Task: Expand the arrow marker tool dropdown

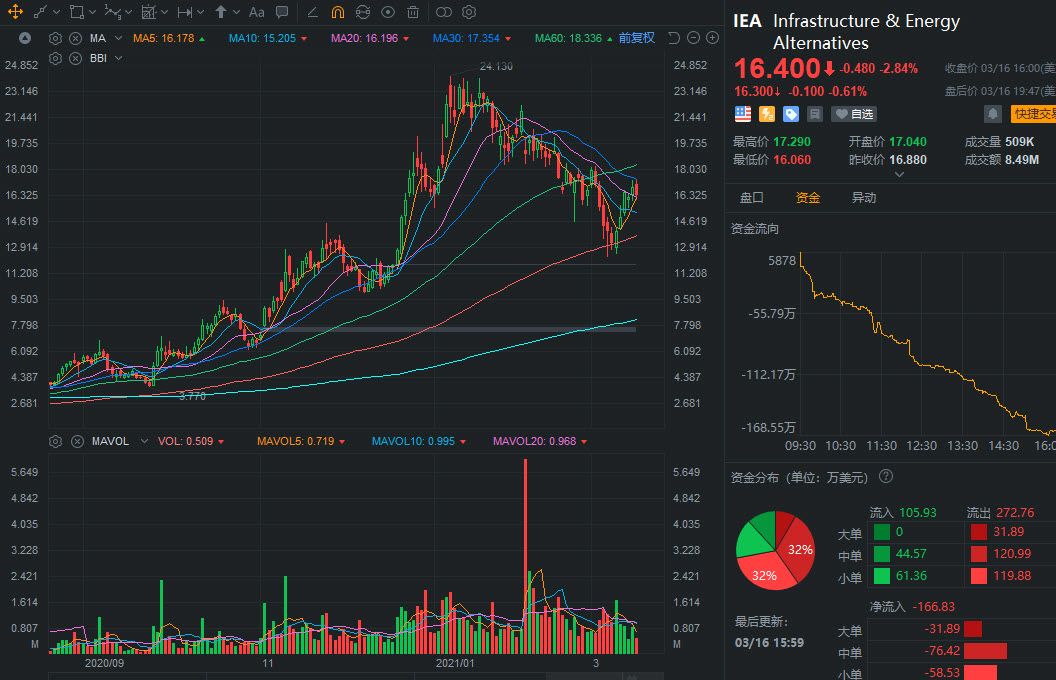Action: [236, 12]
